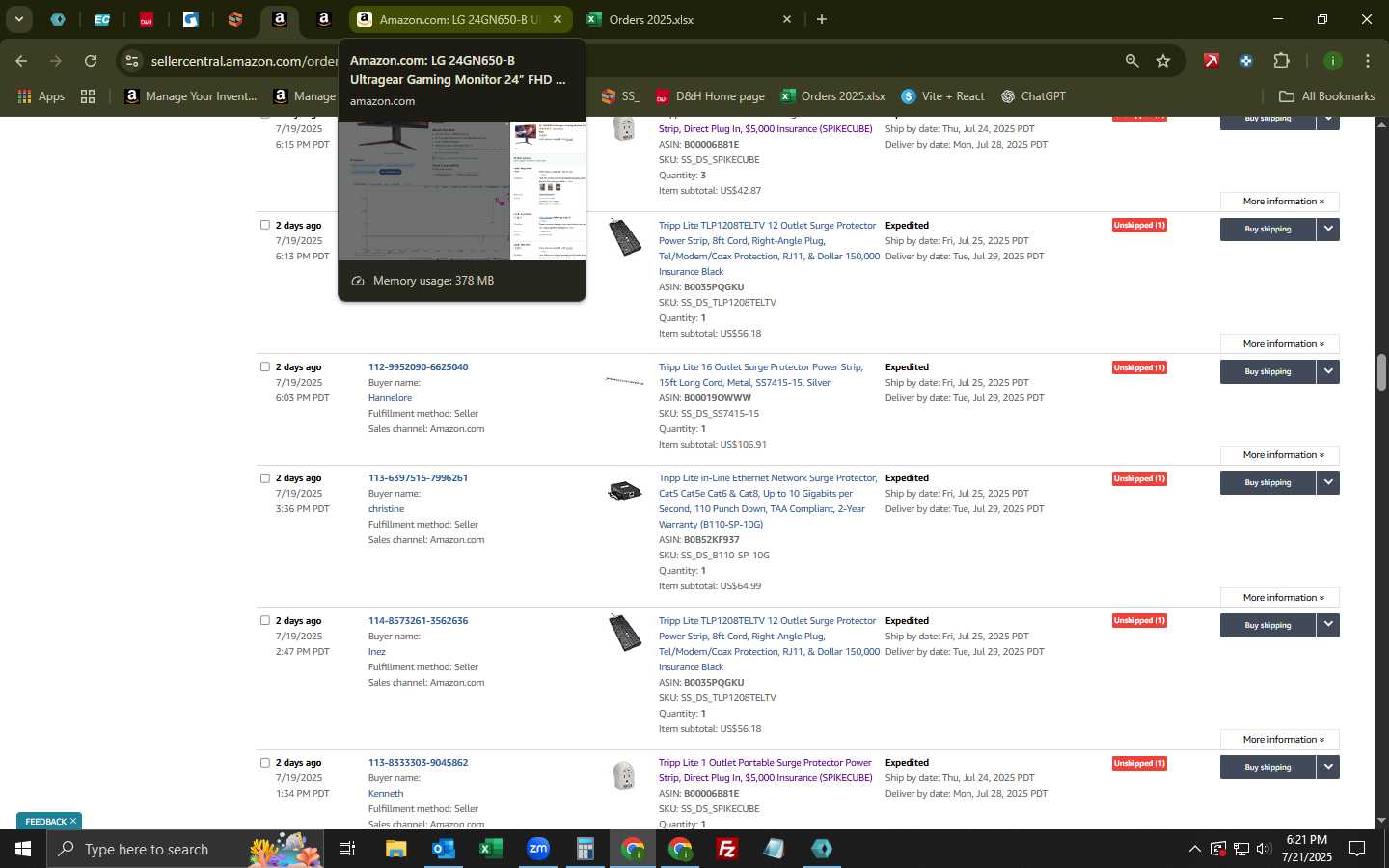
Task: Open the Orders 2025.xlsx bookmark
Action: (x=833, y=96)
